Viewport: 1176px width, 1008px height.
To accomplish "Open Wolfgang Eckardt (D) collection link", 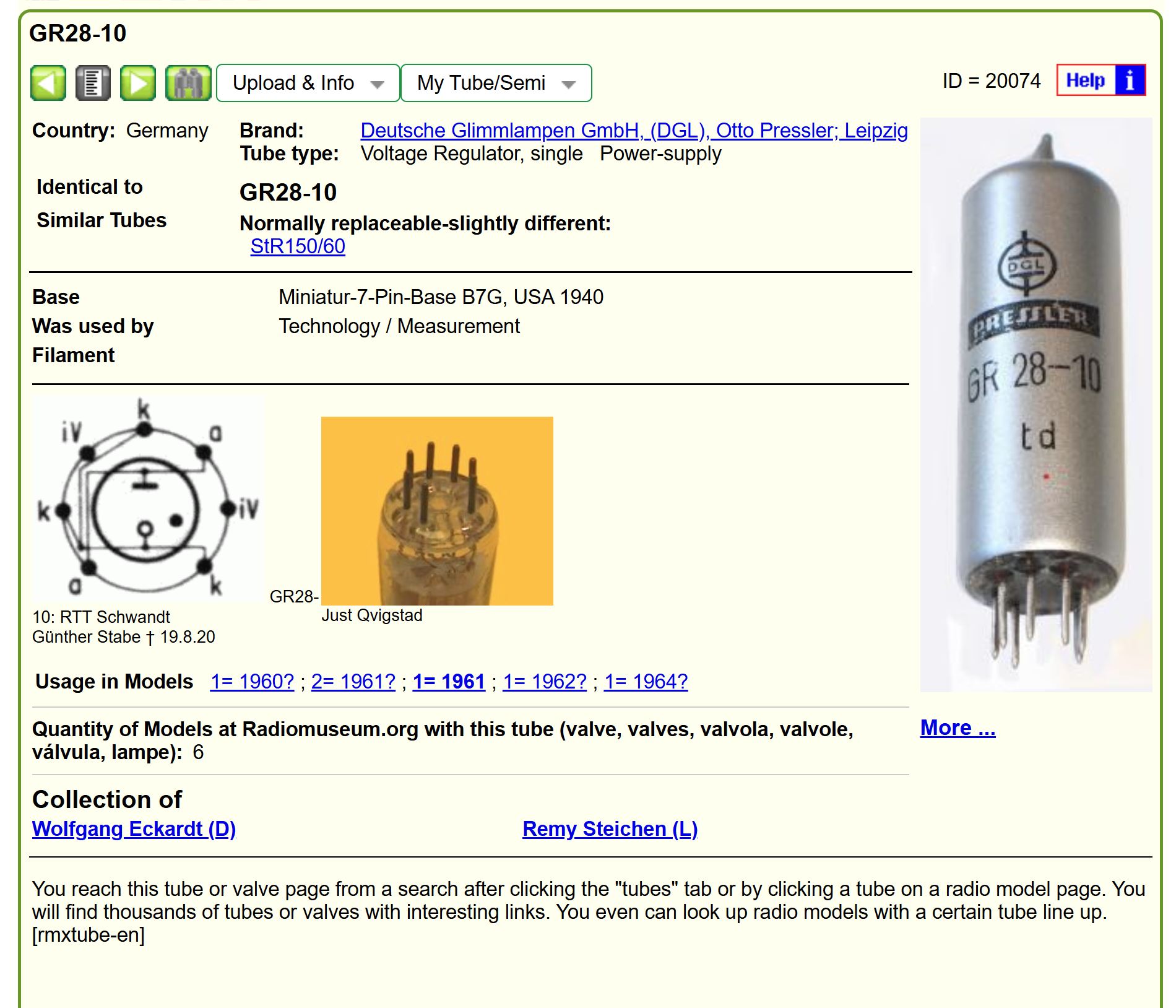I will click(x=134, y=829).
